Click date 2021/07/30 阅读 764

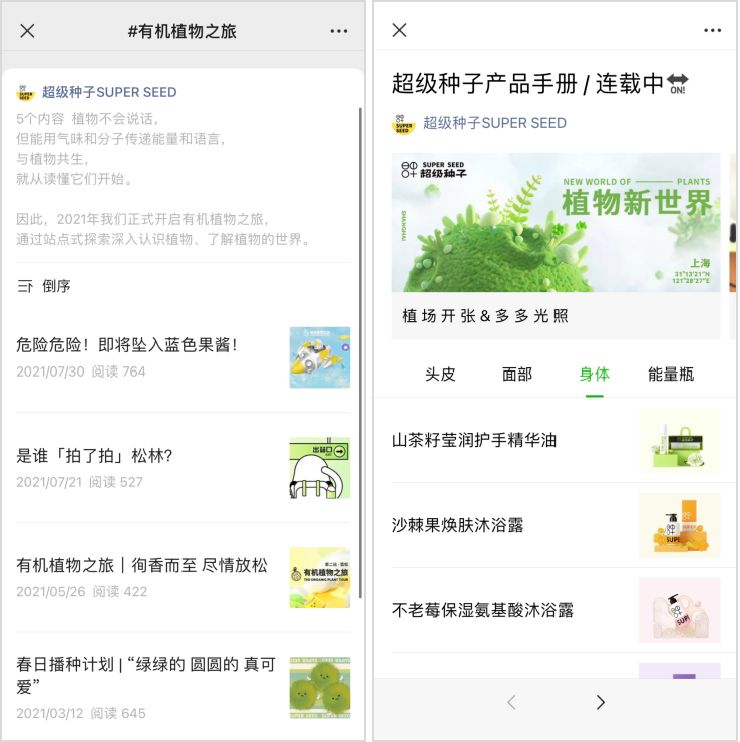coord(81,372)
